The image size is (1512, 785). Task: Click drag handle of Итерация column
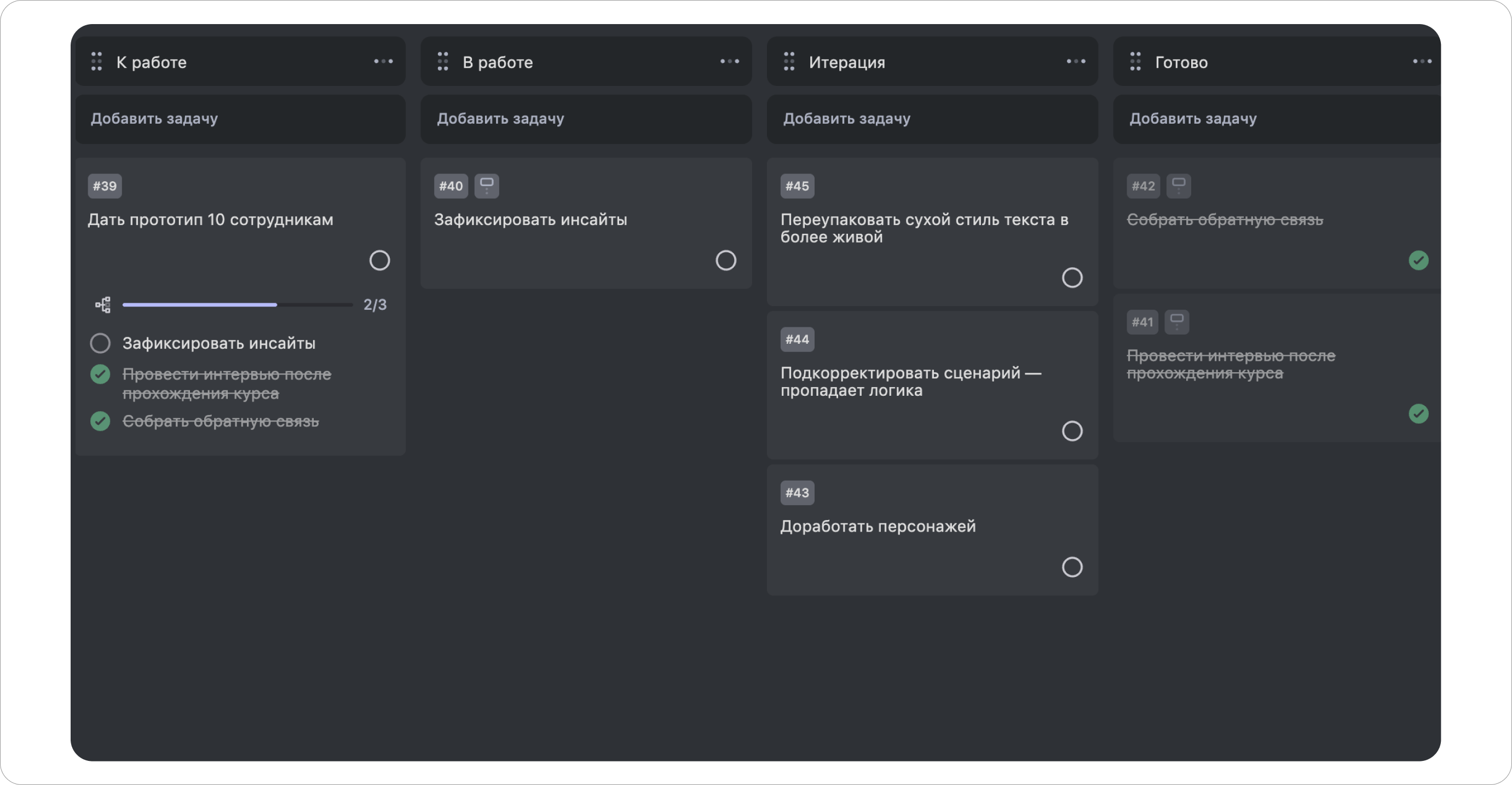coord(789,62)
